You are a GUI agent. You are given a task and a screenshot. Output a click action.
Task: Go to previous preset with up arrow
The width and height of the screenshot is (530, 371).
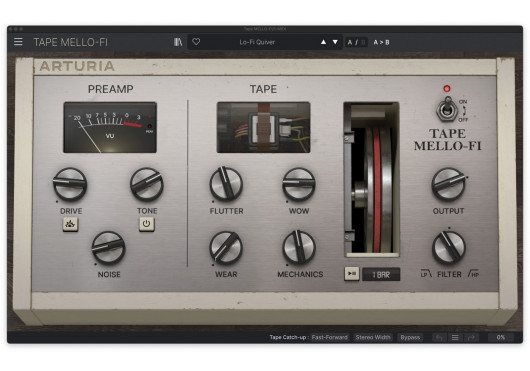click(x=323, y=42)
